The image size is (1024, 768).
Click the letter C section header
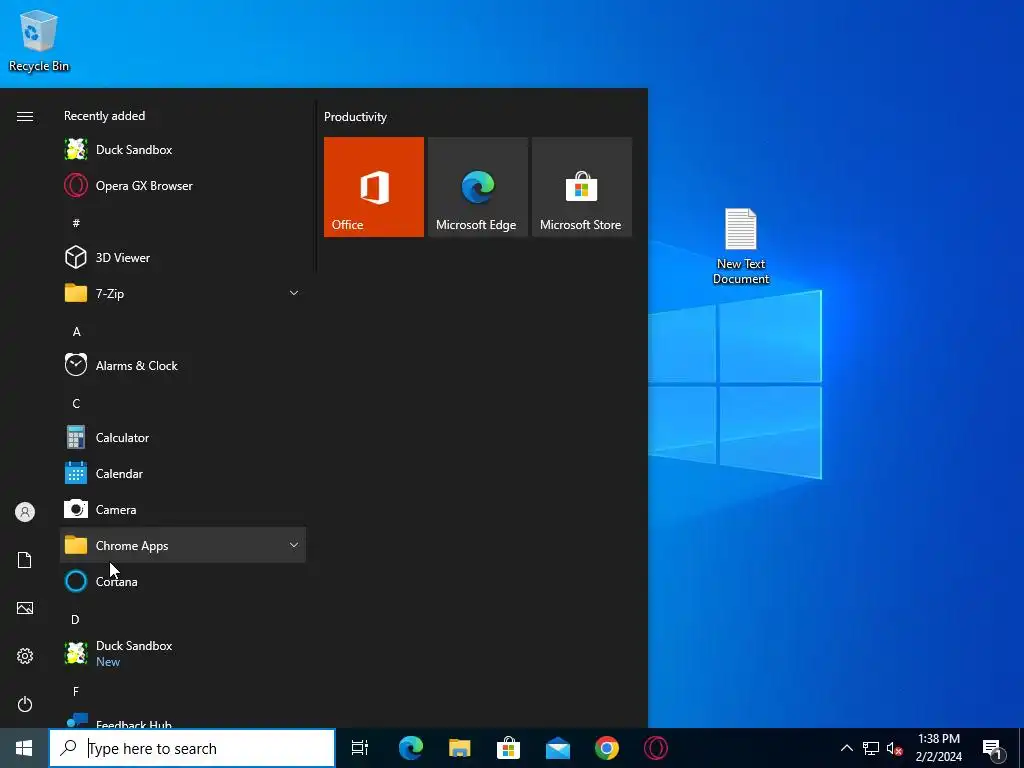76,404
